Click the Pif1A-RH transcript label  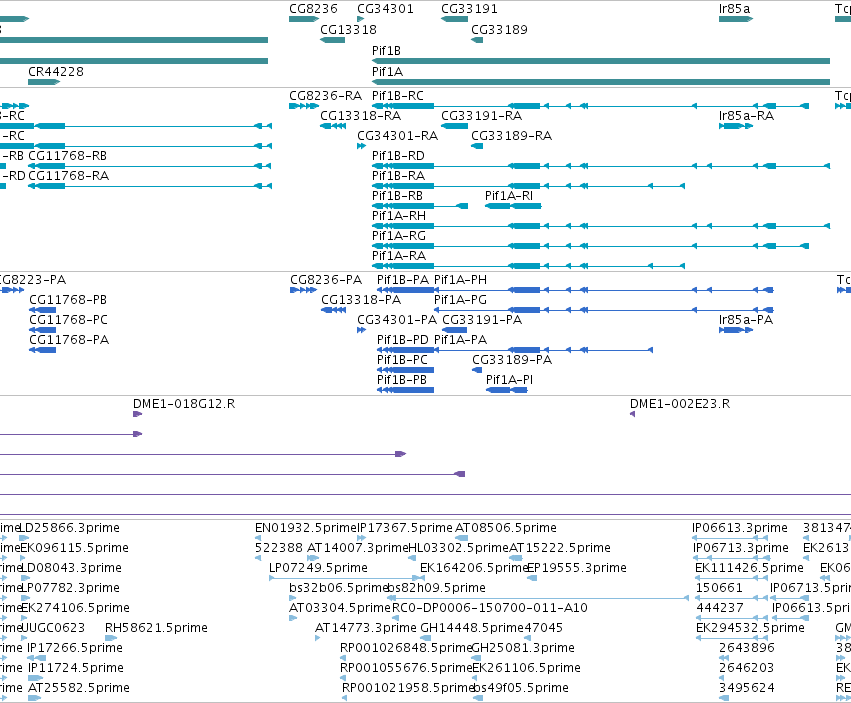coord(398,216)
